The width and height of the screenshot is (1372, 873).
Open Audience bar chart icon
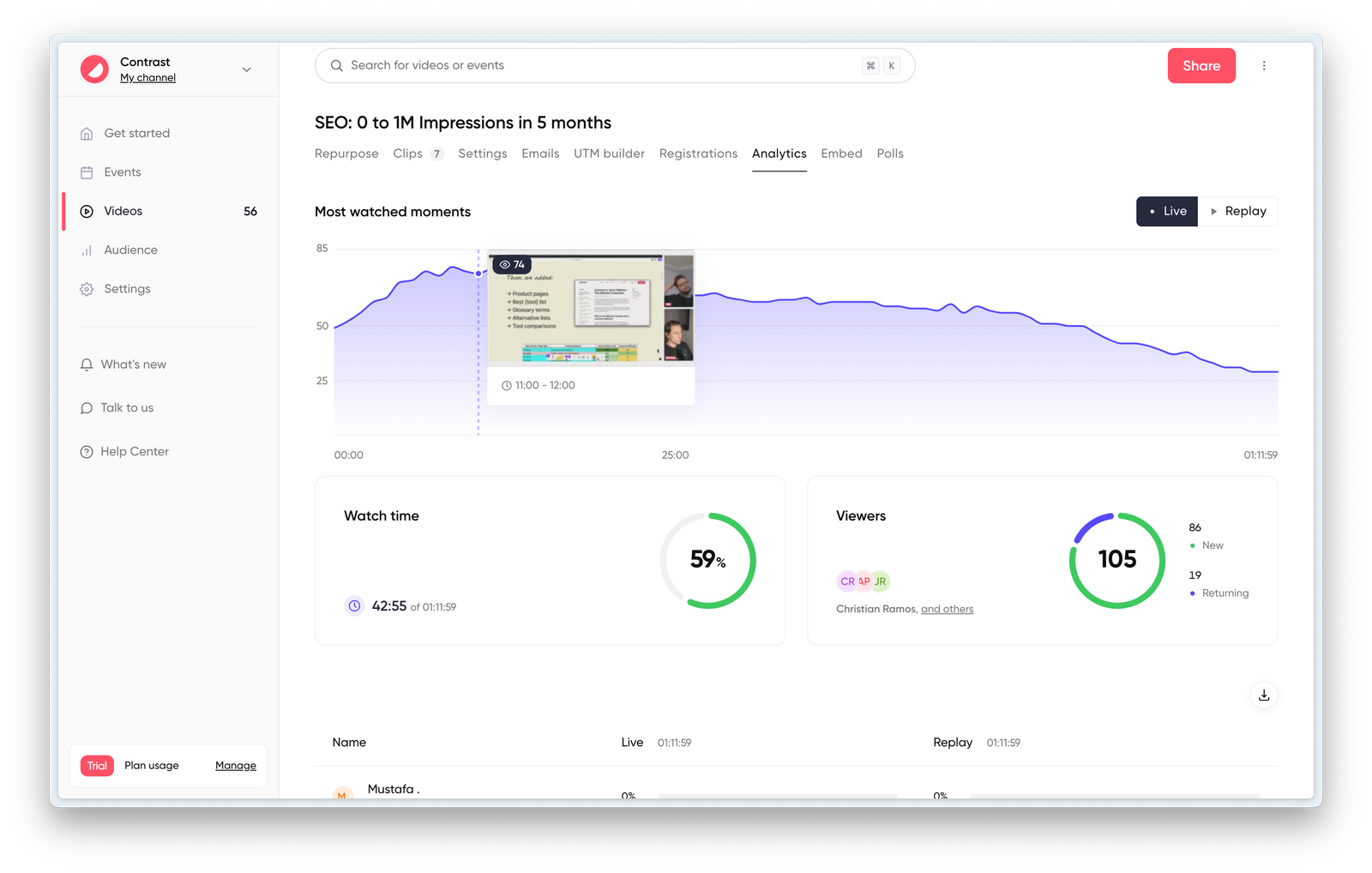(x=87, y=250)
